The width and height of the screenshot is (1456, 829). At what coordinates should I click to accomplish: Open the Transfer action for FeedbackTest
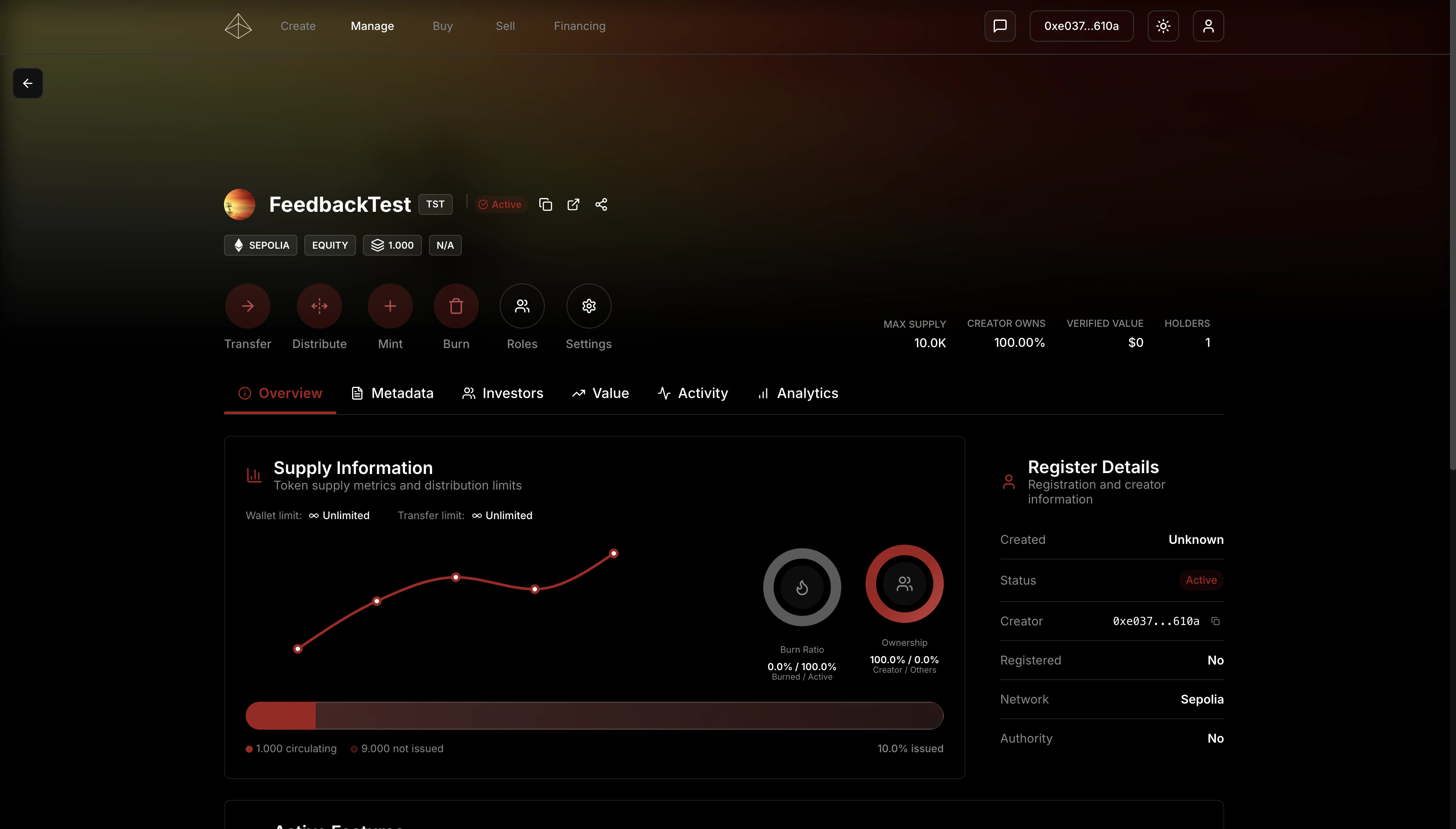click(247, 306)
